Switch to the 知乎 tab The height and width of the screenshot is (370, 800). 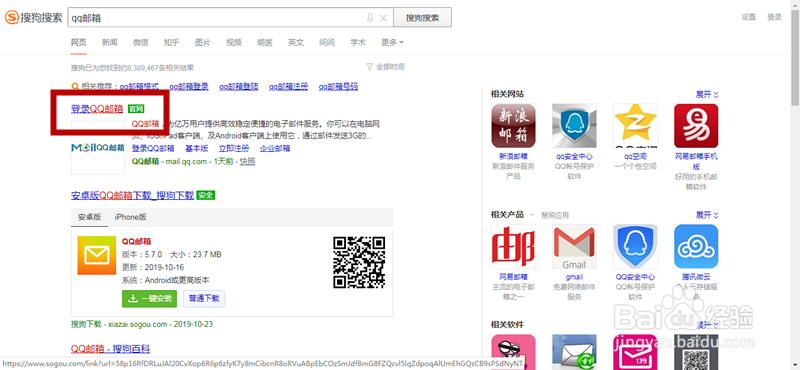click(x=171, y=42)
